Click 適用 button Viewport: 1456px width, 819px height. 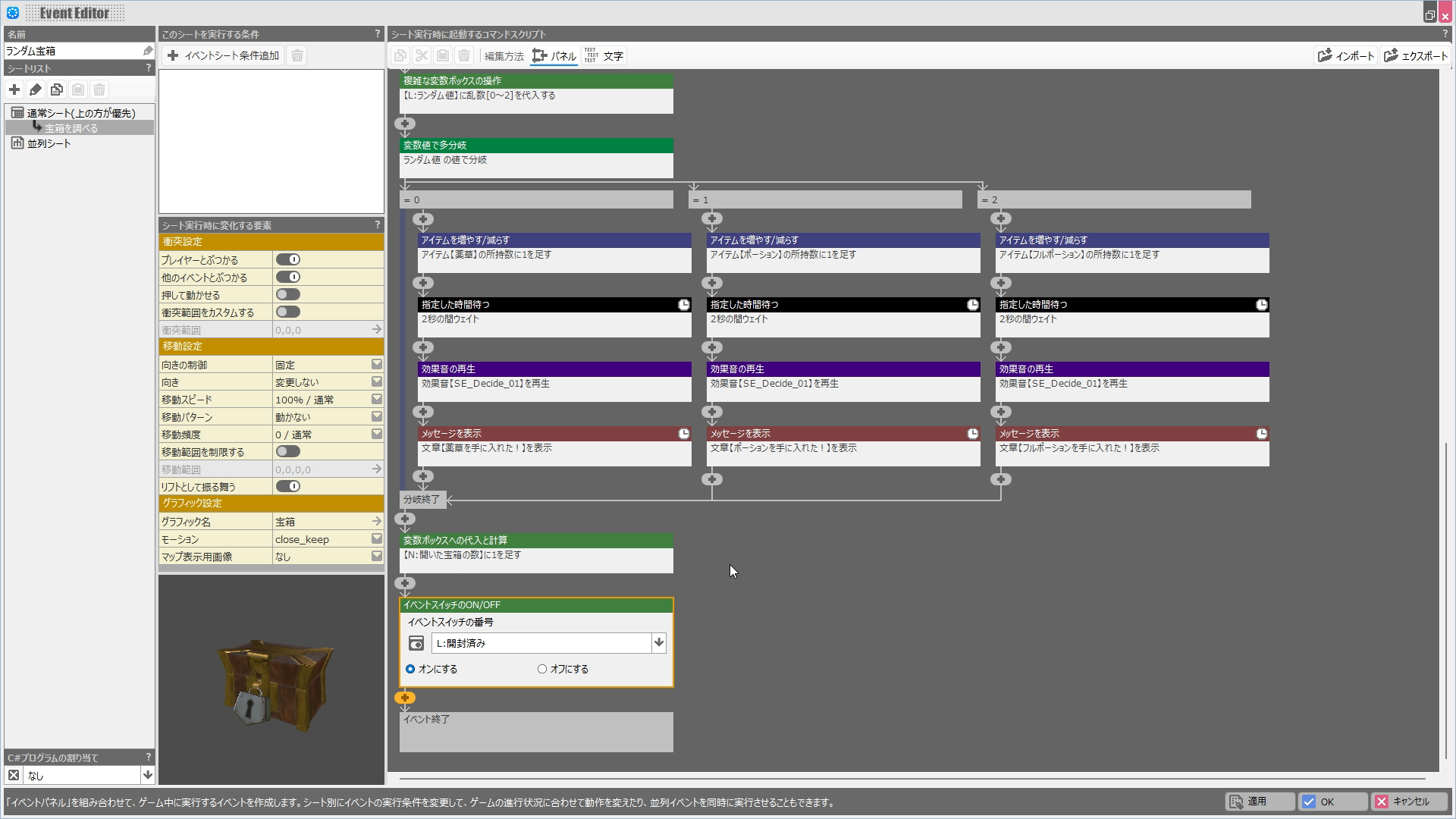coord(1260,802)
